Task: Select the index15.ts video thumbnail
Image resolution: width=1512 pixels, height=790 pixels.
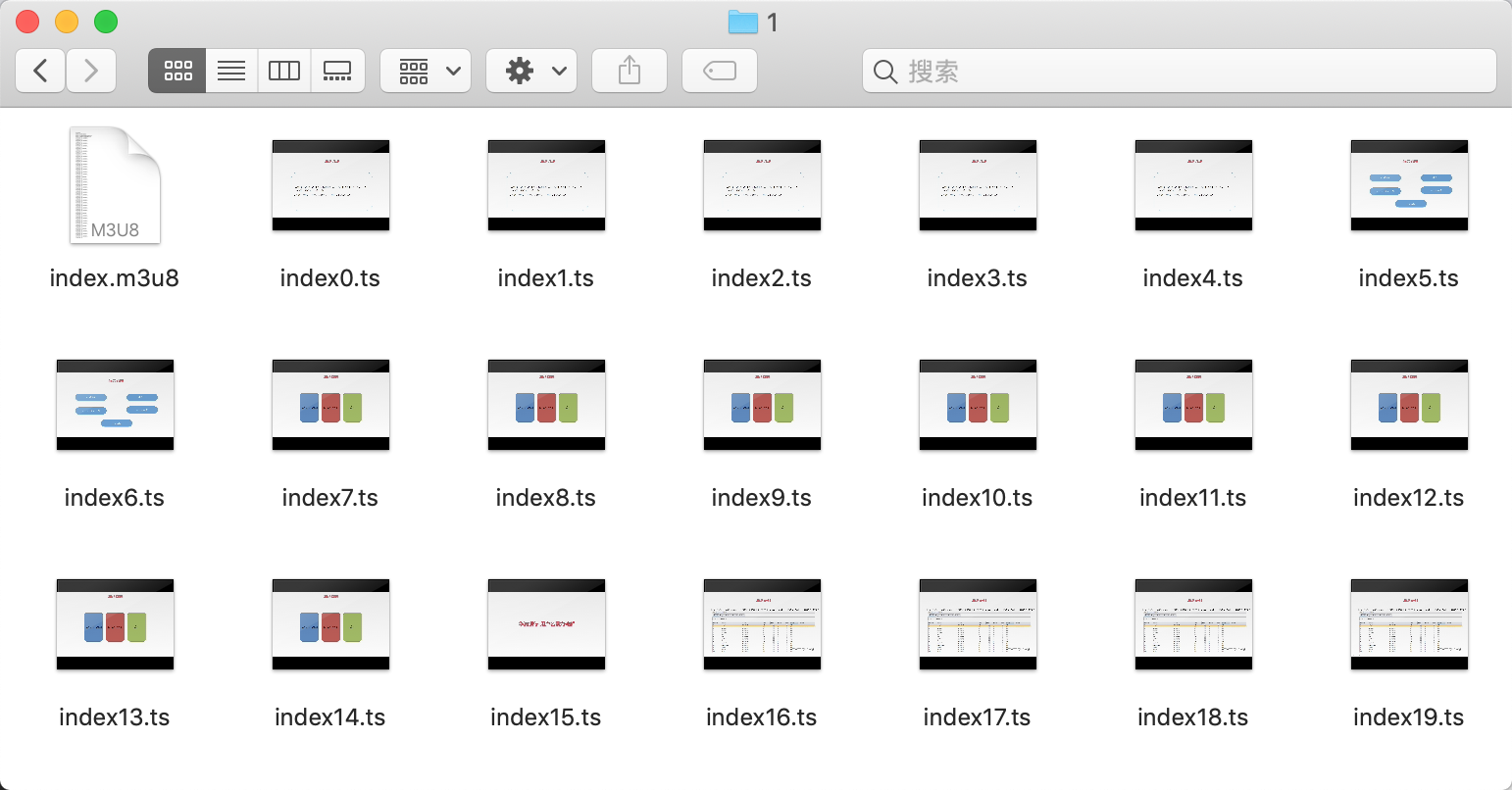Action: click(546, 624)
